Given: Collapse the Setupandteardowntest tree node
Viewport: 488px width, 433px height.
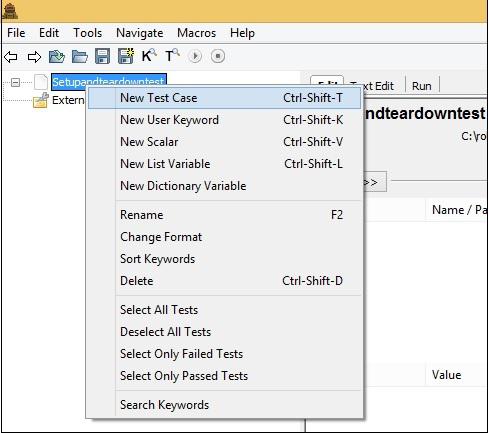Looking at the screenshot, I should click(x=15, y=82).
